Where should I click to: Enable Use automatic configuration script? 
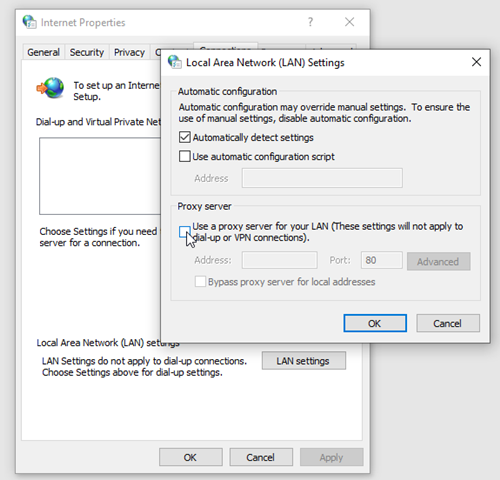pos(185,156)
